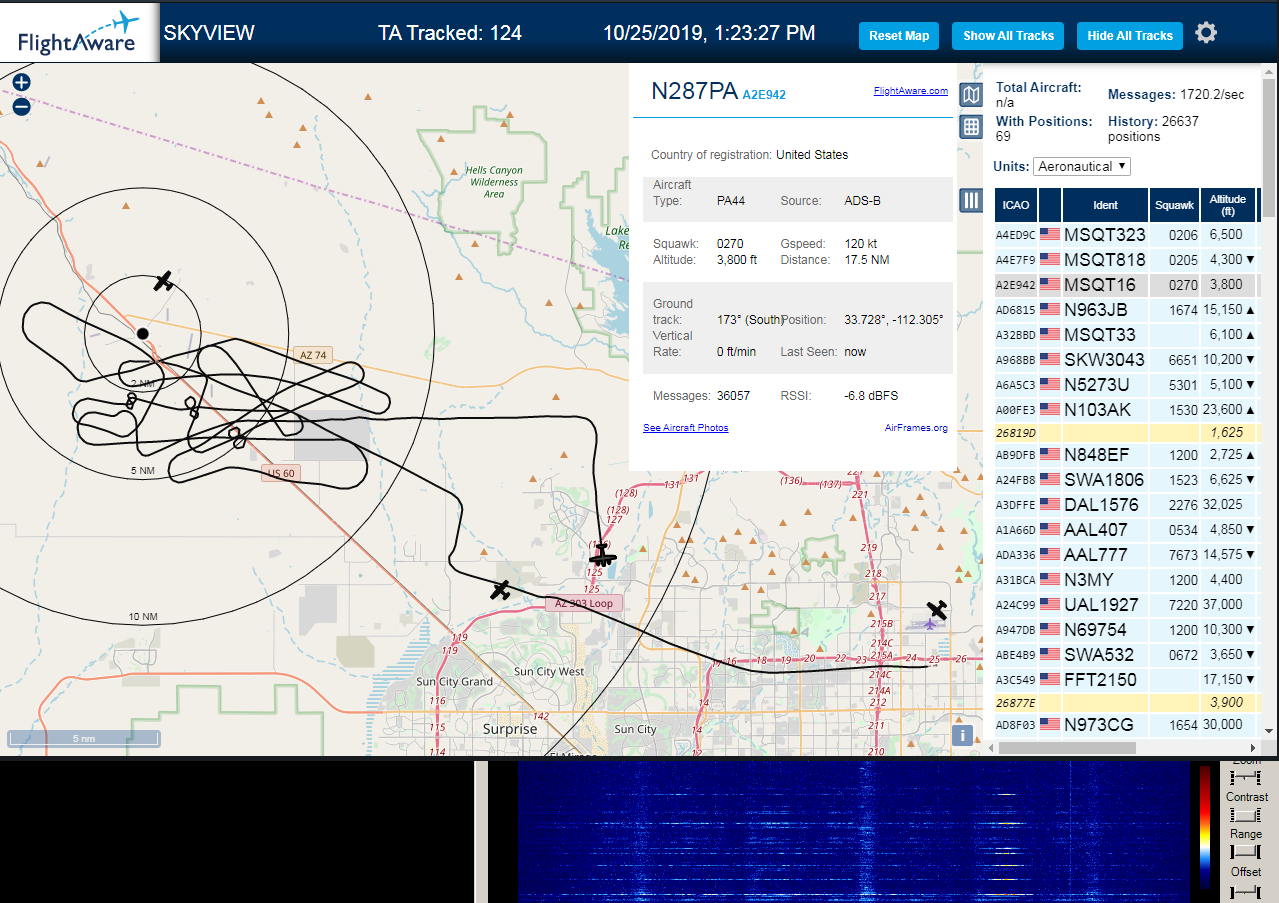This screenshot has height=903, width=1279.
Task: Click the table horizontal scrollbar thumb
Action: coord(1066,747)
